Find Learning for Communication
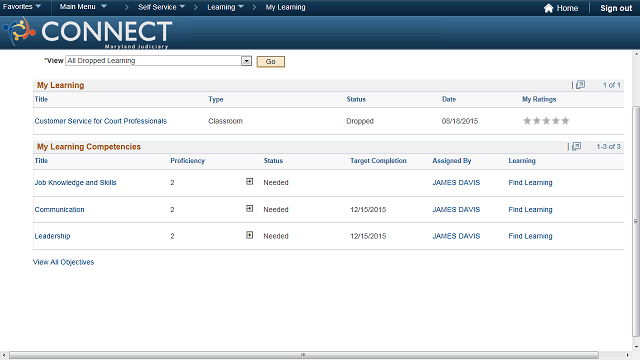 530,209
